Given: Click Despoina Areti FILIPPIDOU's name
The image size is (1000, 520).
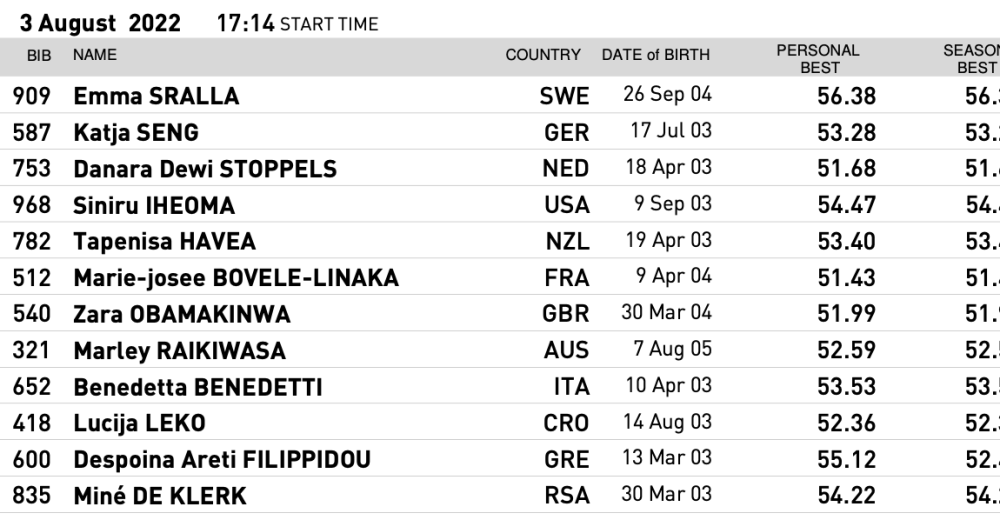Looking at the screenshot, I should (x=222, y=460).
